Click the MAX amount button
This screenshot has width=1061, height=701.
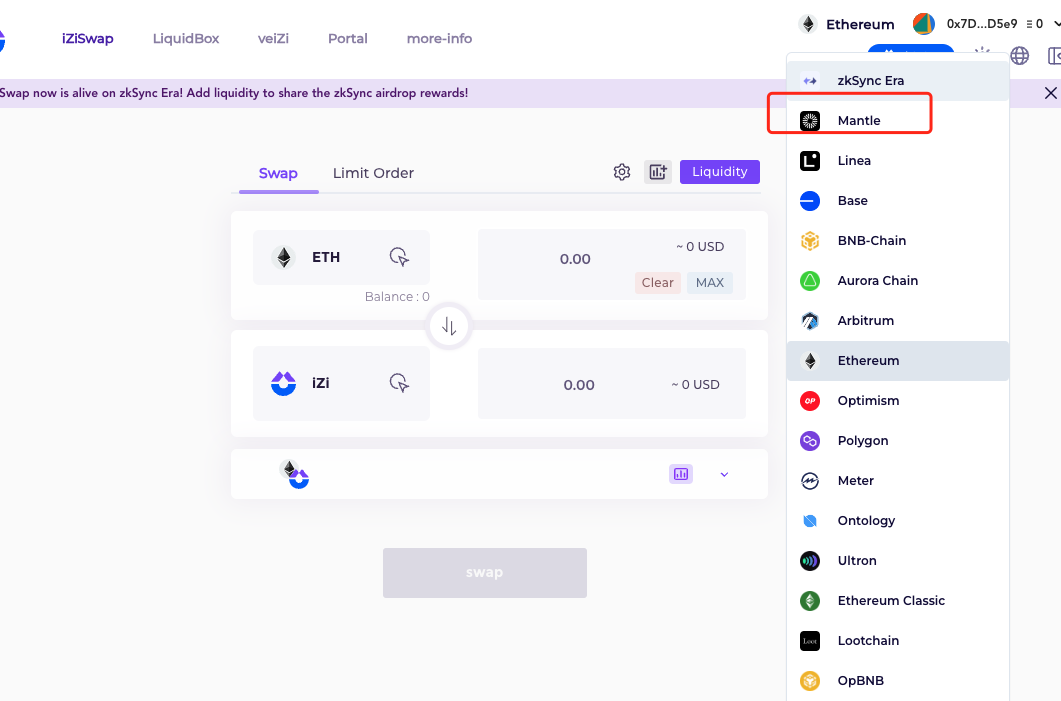[710, 283]
